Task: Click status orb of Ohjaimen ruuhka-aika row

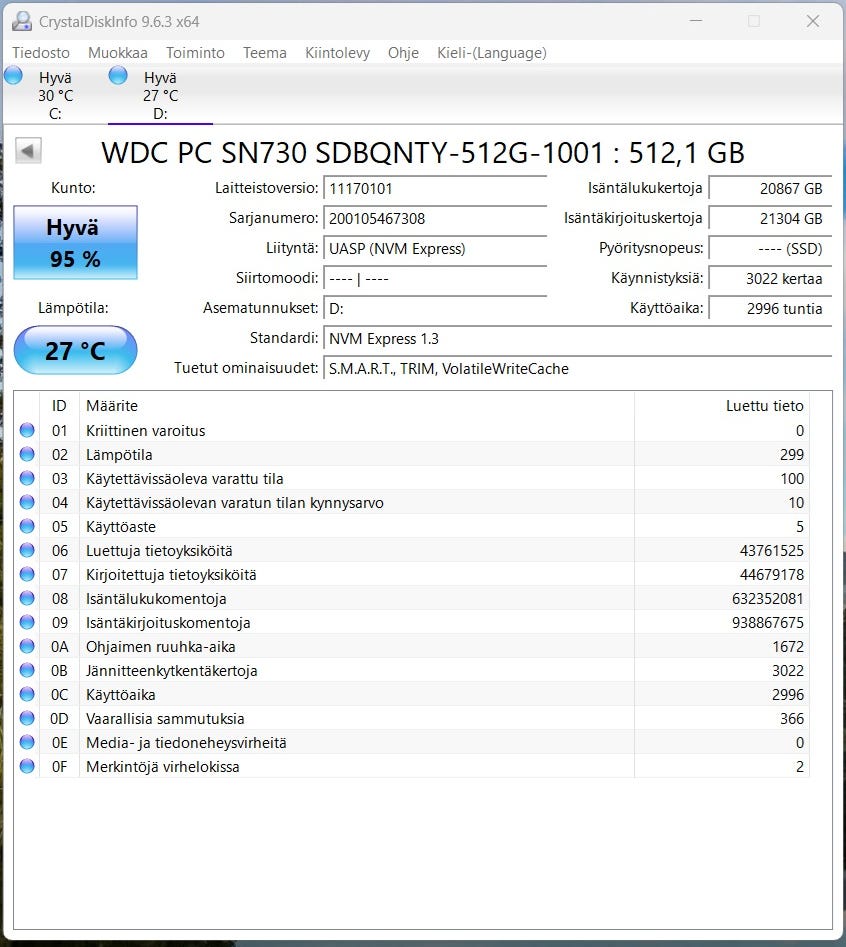Action: (27, 646)
